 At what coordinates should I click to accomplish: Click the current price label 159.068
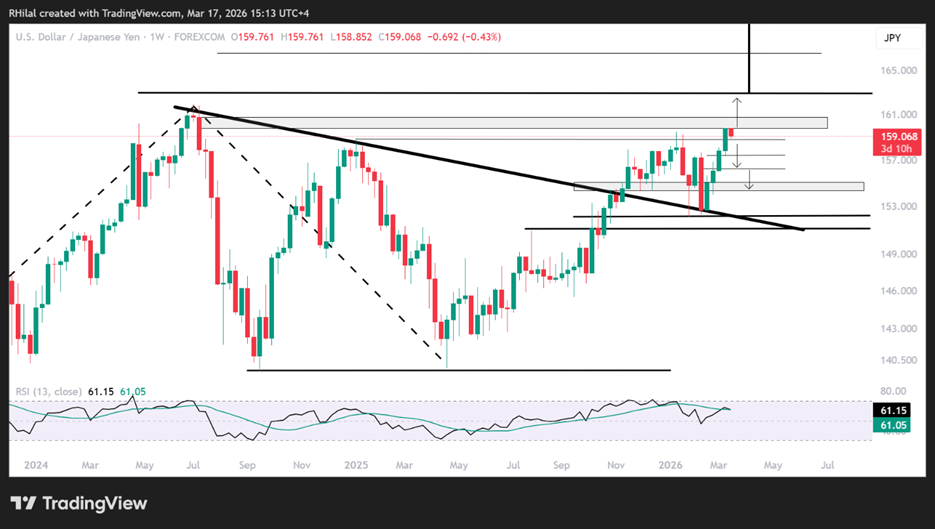pos(899,137)
